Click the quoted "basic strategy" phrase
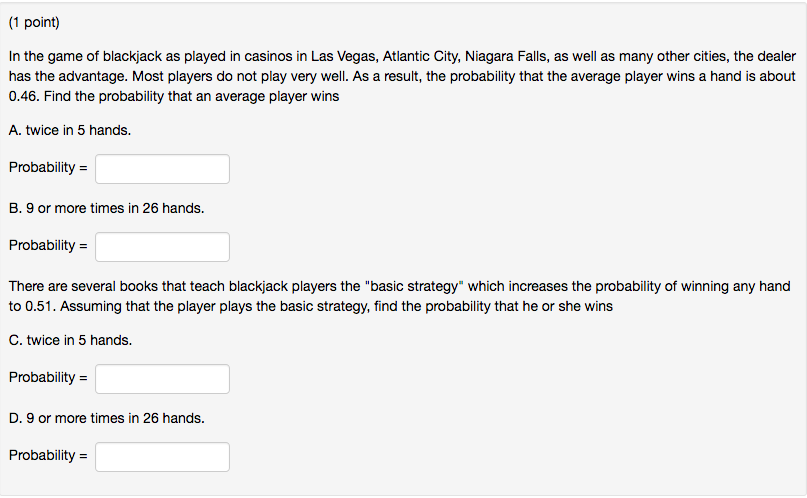807x498 pixels. coord(414,286)
